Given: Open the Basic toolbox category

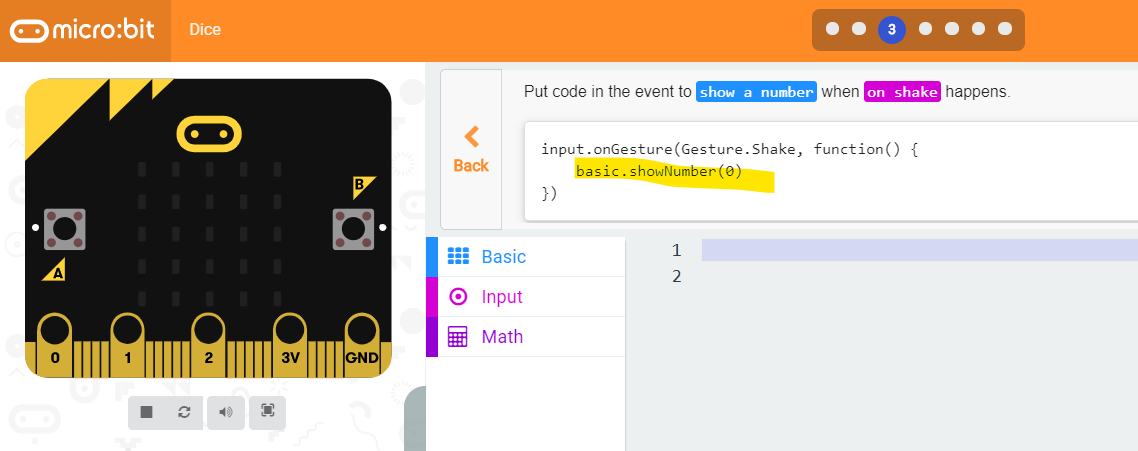Looking at the screenshot, I should tap(525, 256).
